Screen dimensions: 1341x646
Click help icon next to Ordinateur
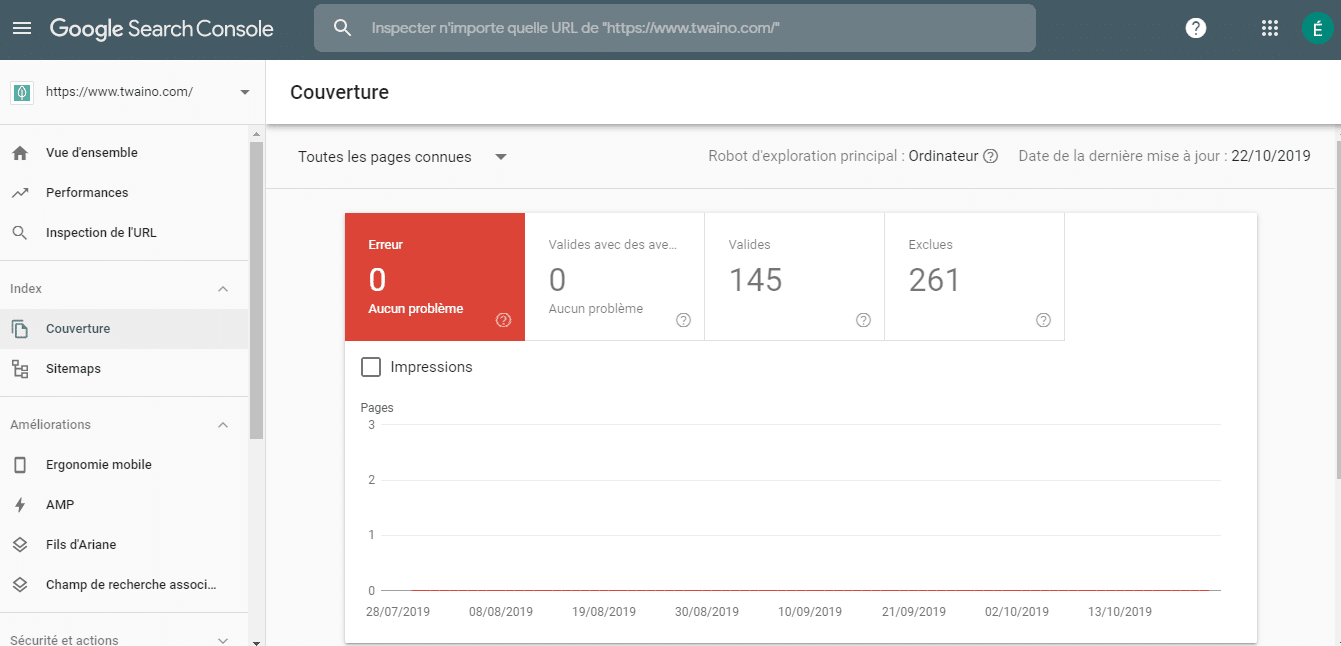991,156
